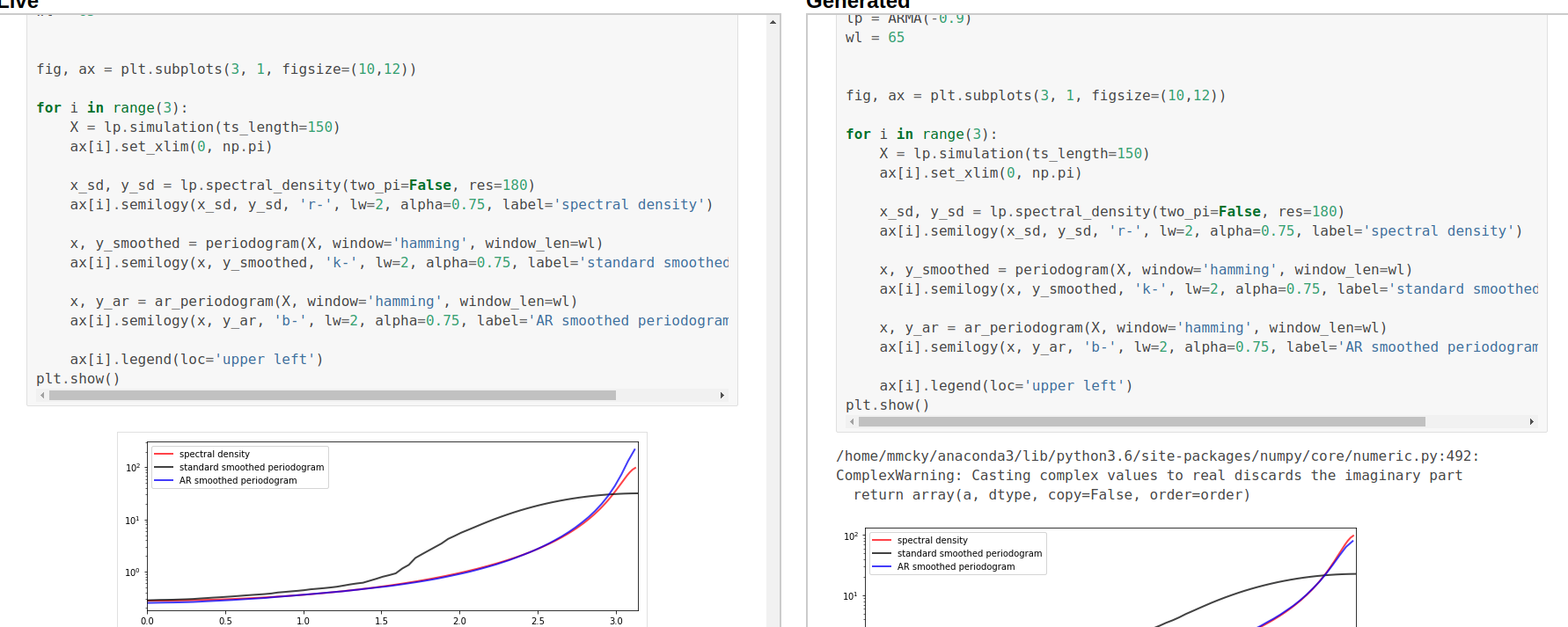Click the Generated code cell's horizontal scrollbar thumb

[x=1142, y=422]
